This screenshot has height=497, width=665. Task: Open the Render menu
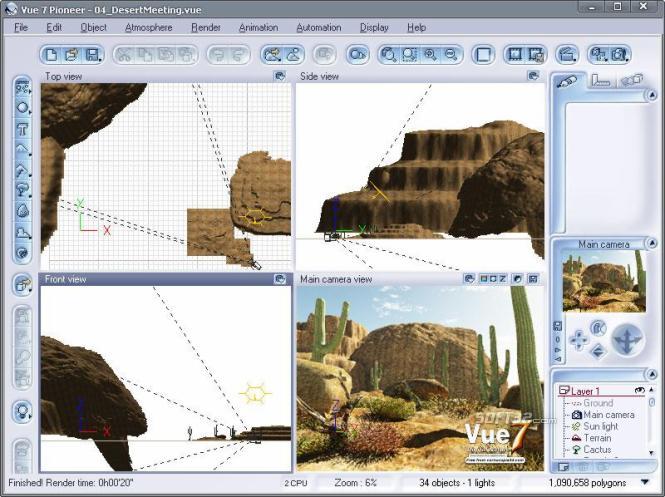pos(205,28)
